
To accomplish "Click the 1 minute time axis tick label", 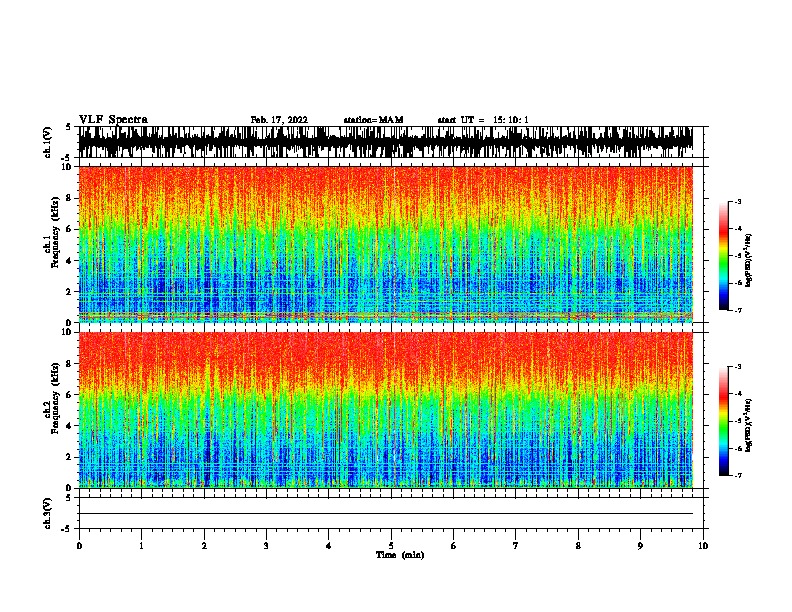I will coord(141,546).
